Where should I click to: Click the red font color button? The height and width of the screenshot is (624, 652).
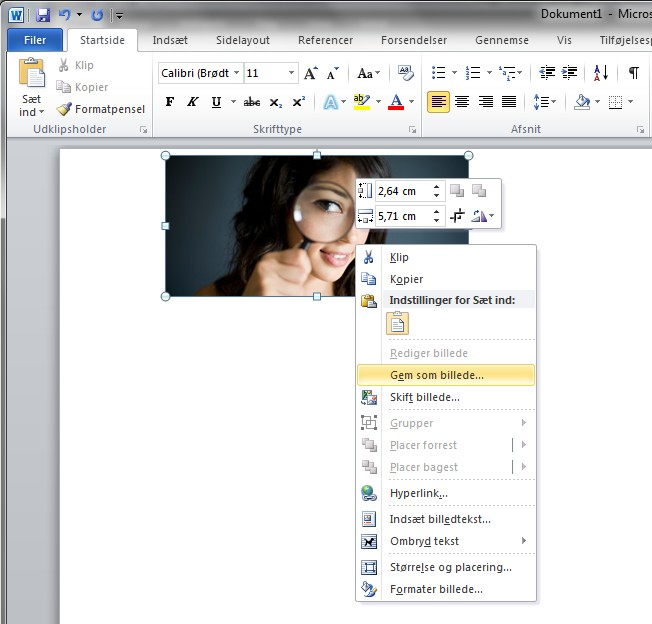tap(397, 102)
